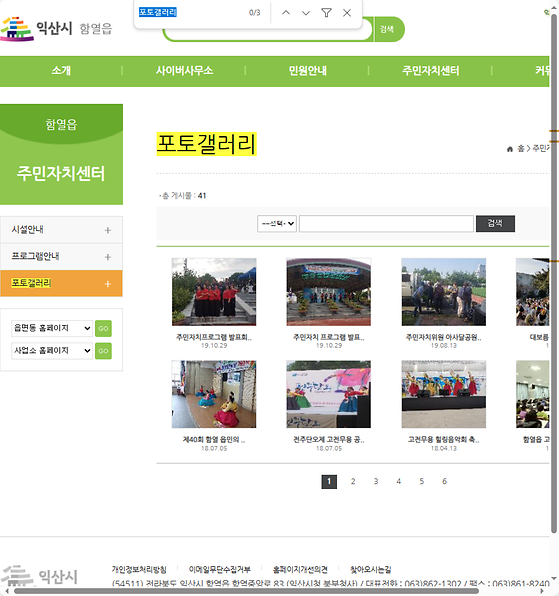The image size is (559, 596).
Task: Click the gallery search text field
Action: click(386, 224)
